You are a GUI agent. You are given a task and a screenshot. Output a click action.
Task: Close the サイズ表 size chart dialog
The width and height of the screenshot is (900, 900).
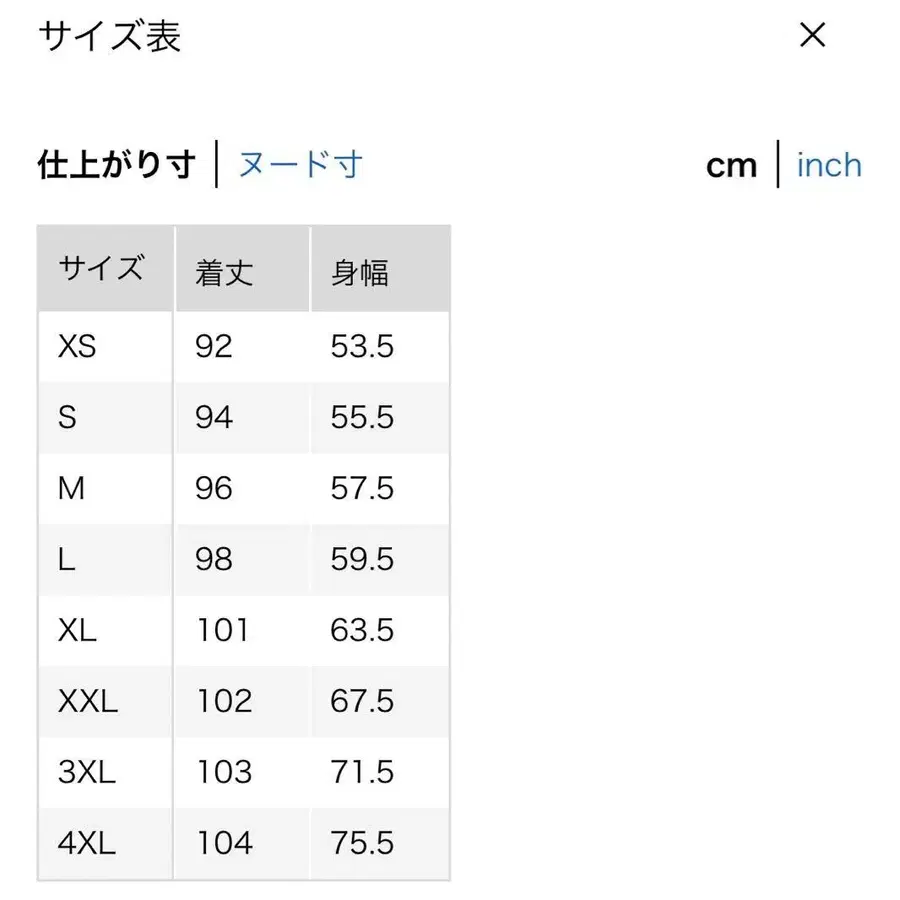(813, 36)
